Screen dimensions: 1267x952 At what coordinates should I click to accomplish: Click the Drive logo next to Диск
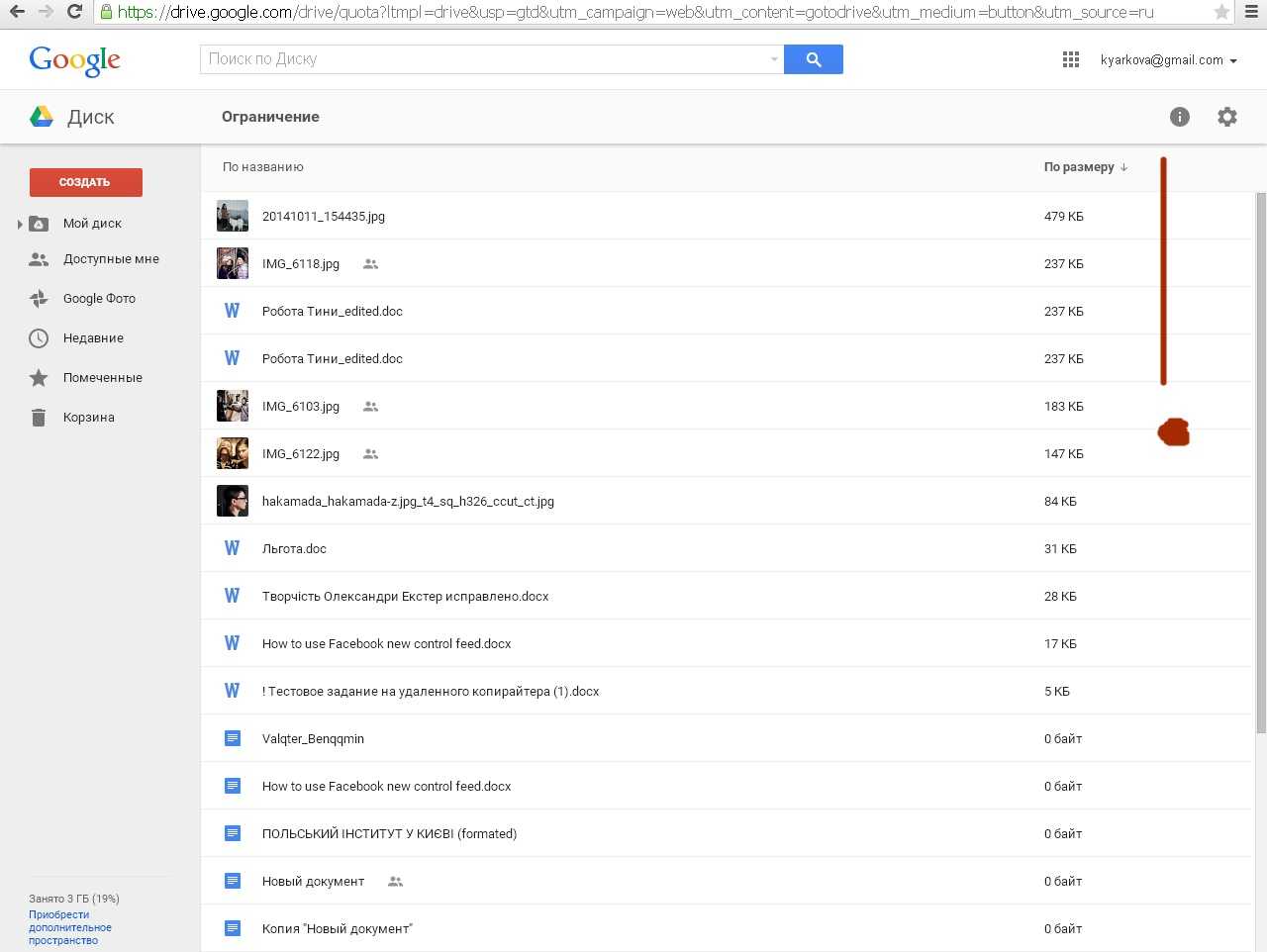[x=42, y=117]
